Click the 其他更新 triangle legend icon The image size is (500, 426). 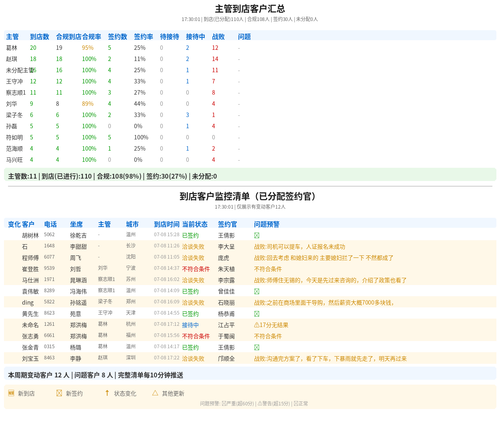(155, 393)
